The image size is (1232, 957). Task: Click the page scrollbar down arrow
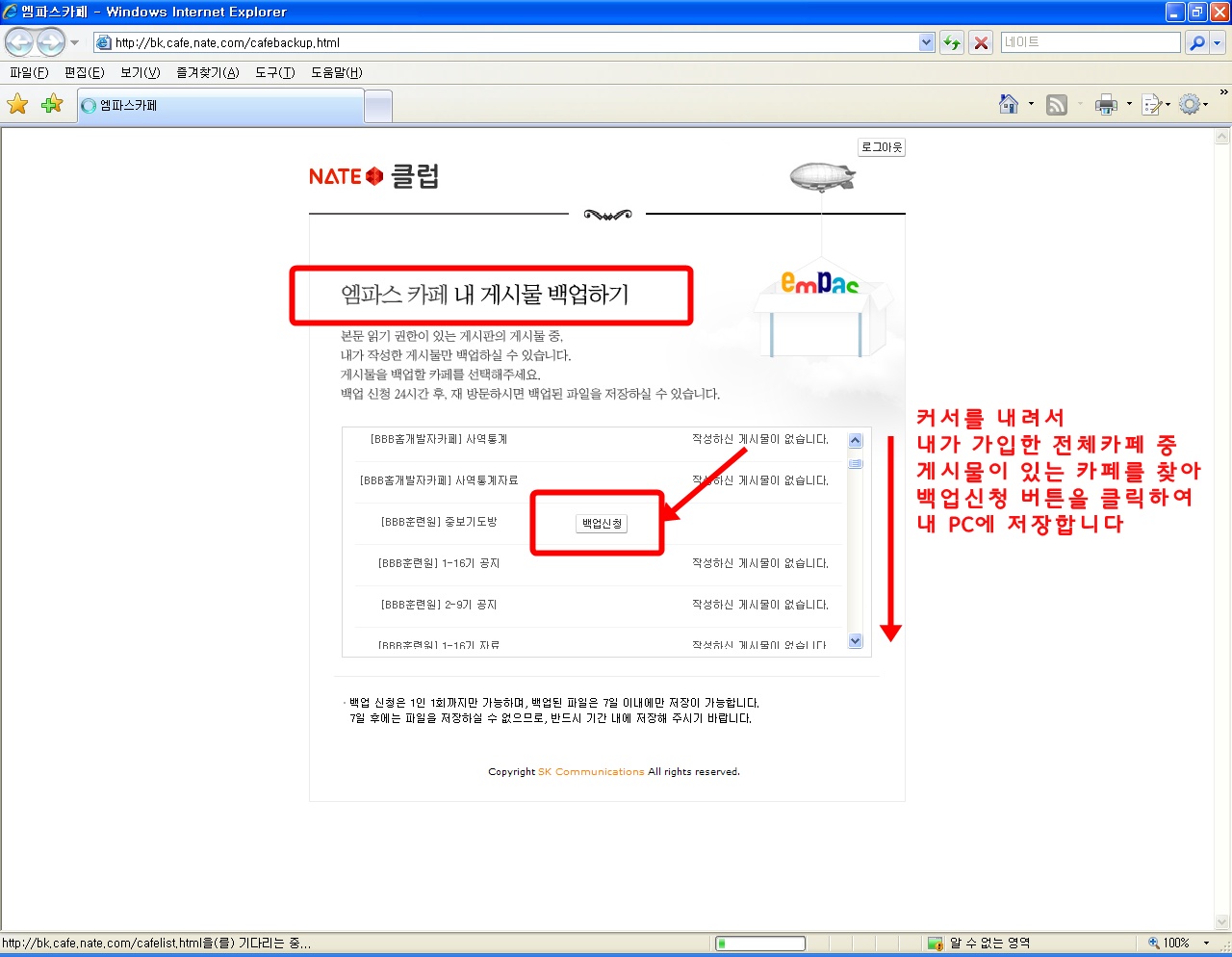point(1222,922)
